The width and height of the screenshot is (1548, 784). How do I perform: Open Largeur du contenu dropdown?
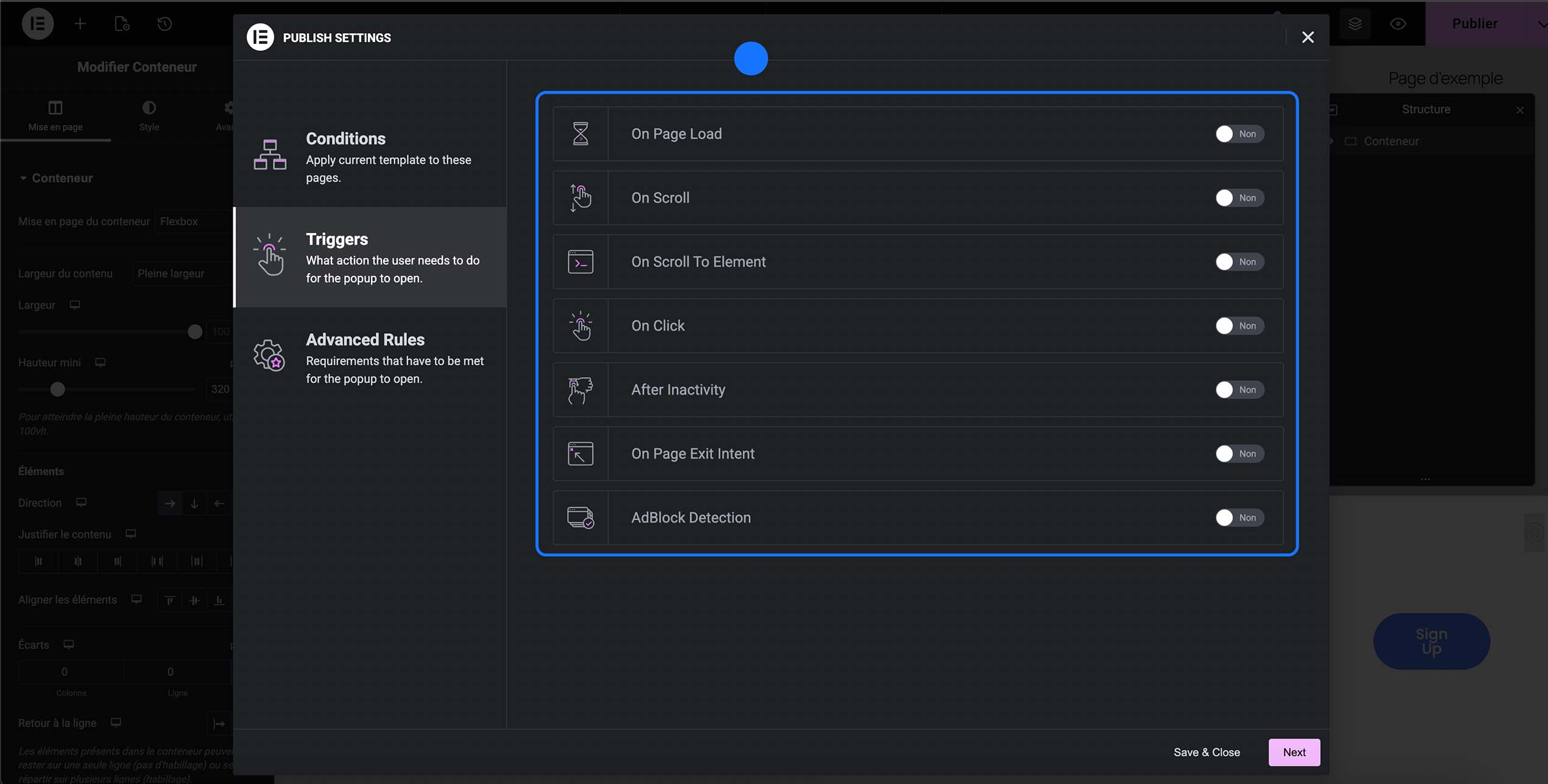coord(182,274)
